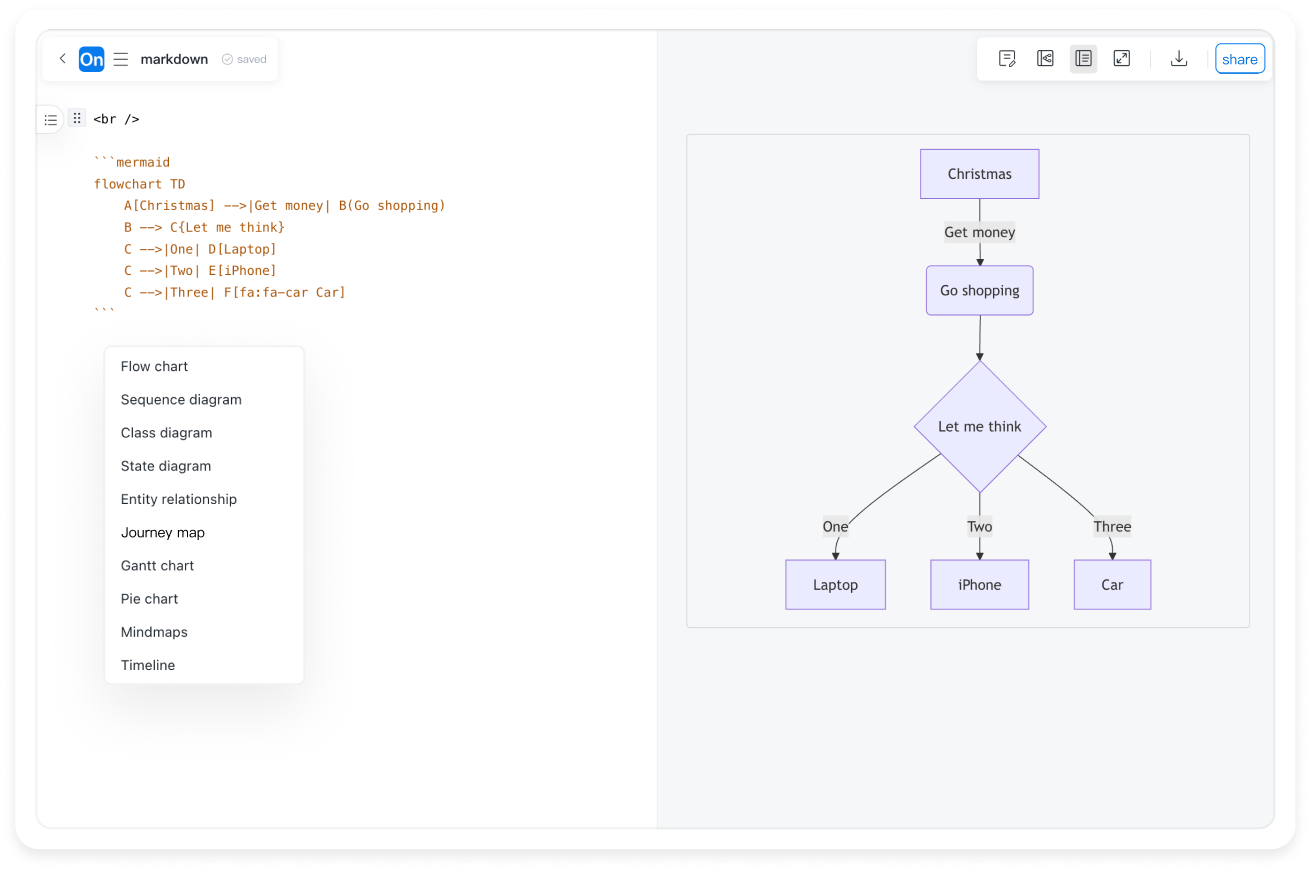Screen dimensions: 1311x871
Task: Click the share button
Action: (x=1240, y=59)
